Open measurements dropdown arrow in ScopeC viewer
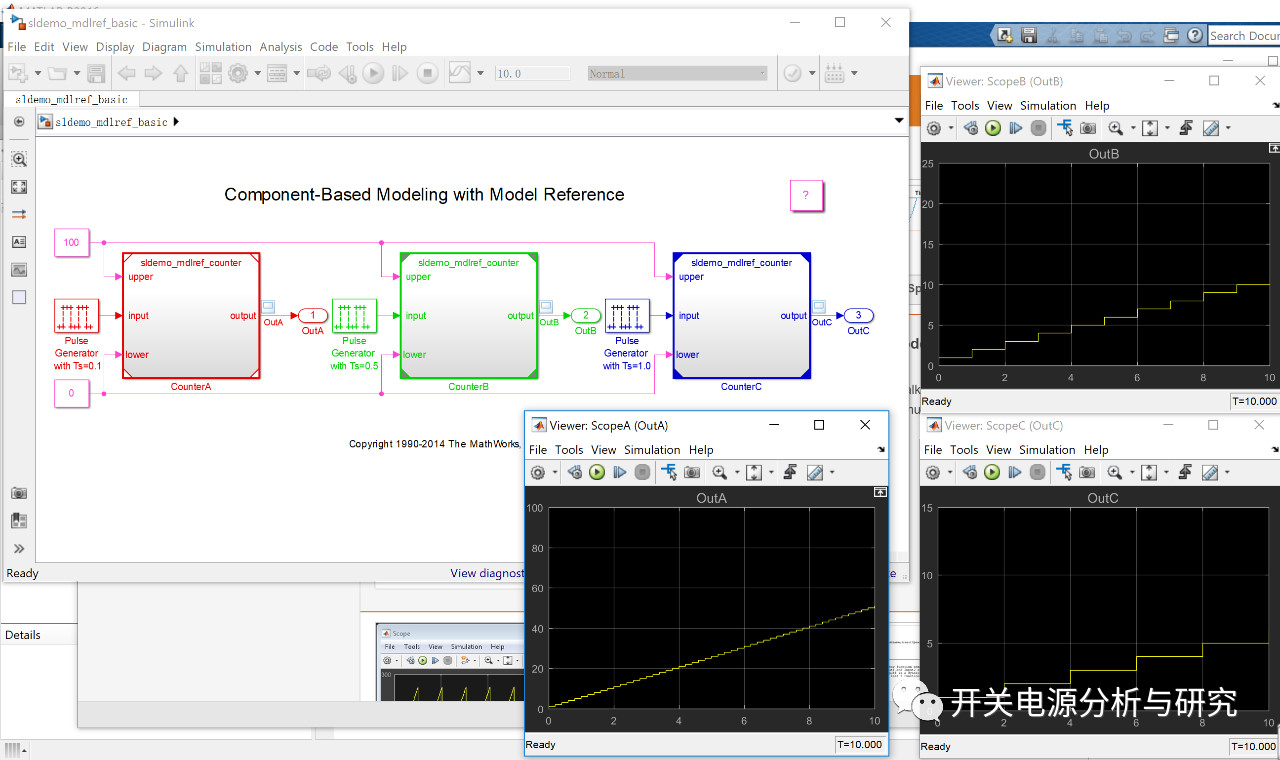Image resolution: width=1280 pixels, height=760 pixels. pyautogui.click(x=1228, y=472)
